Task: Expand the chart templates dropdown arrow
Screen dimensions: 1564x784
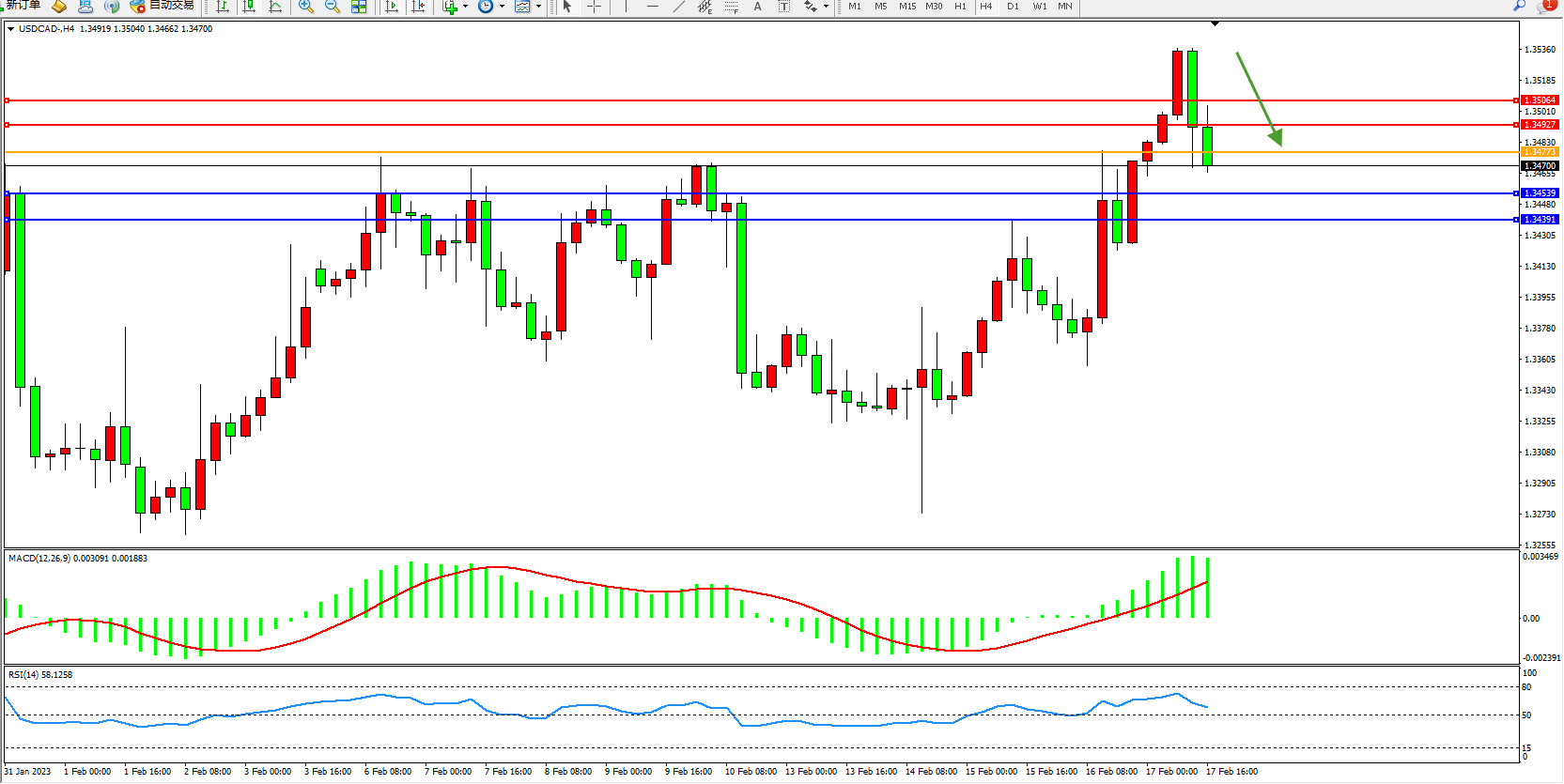Action: coord(538,7)
